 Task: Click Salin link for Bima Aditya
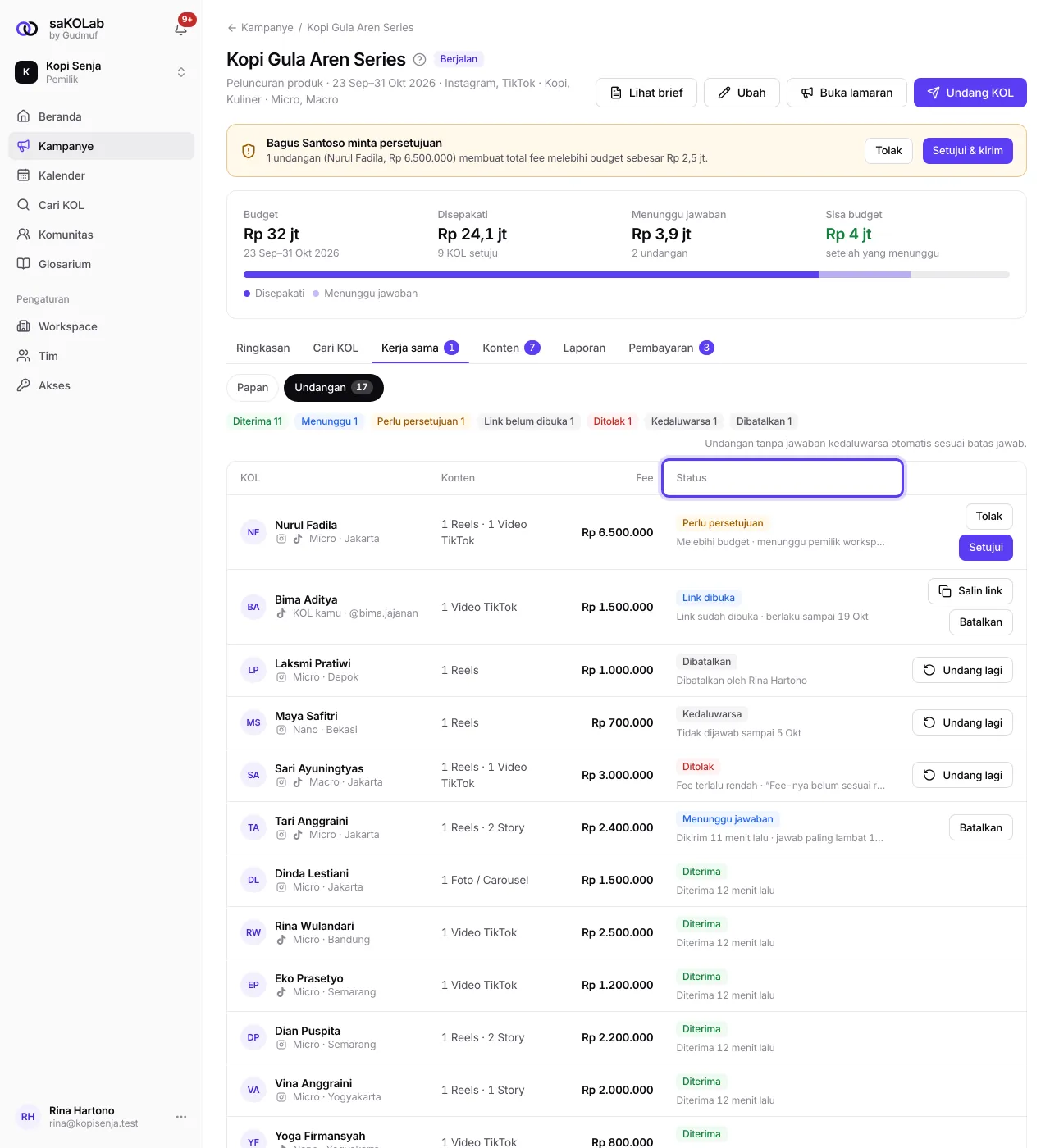tap(970, 591)
